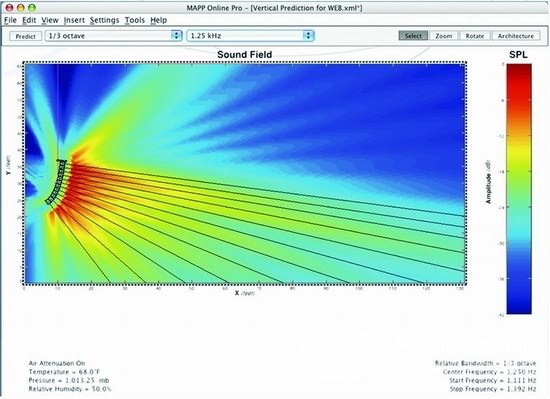Click the SPL color scale bar

point(519,189)
